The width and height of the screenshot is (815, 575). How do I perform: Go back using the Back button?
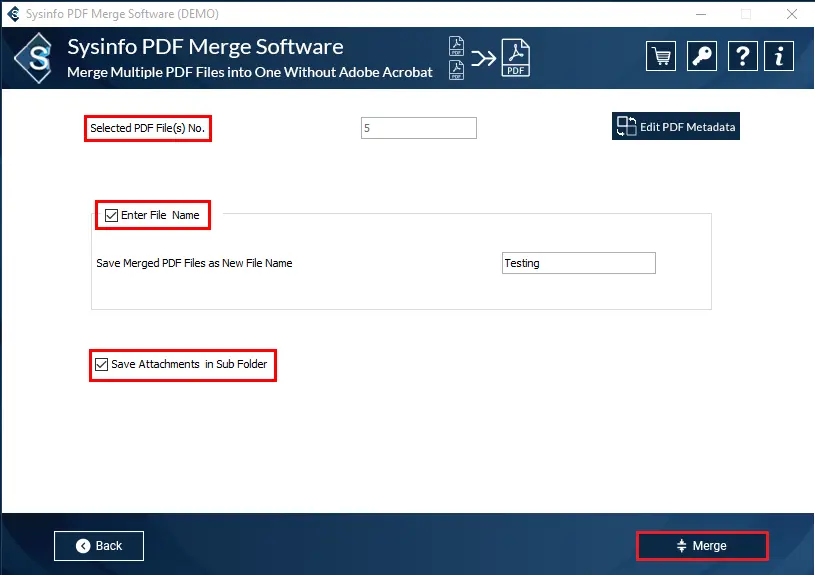pos(99,546)
